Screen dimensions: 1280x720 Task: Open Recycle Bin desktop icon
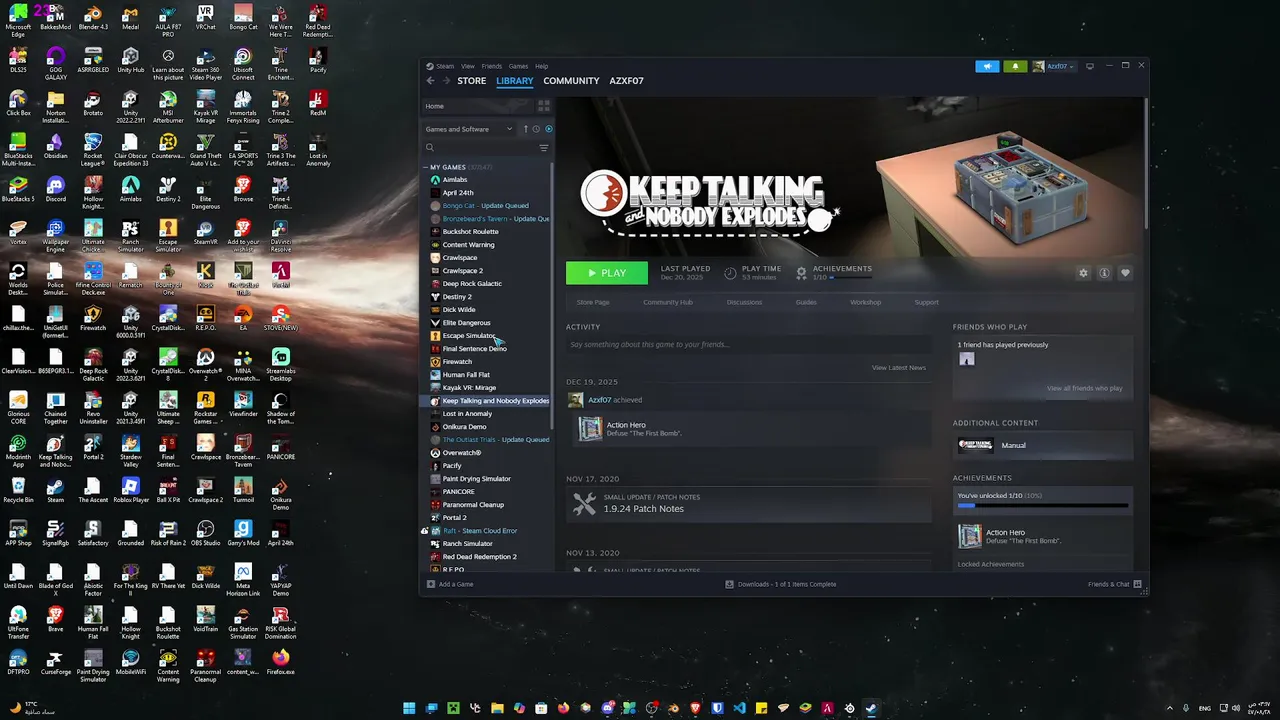[x=18, y=489]
